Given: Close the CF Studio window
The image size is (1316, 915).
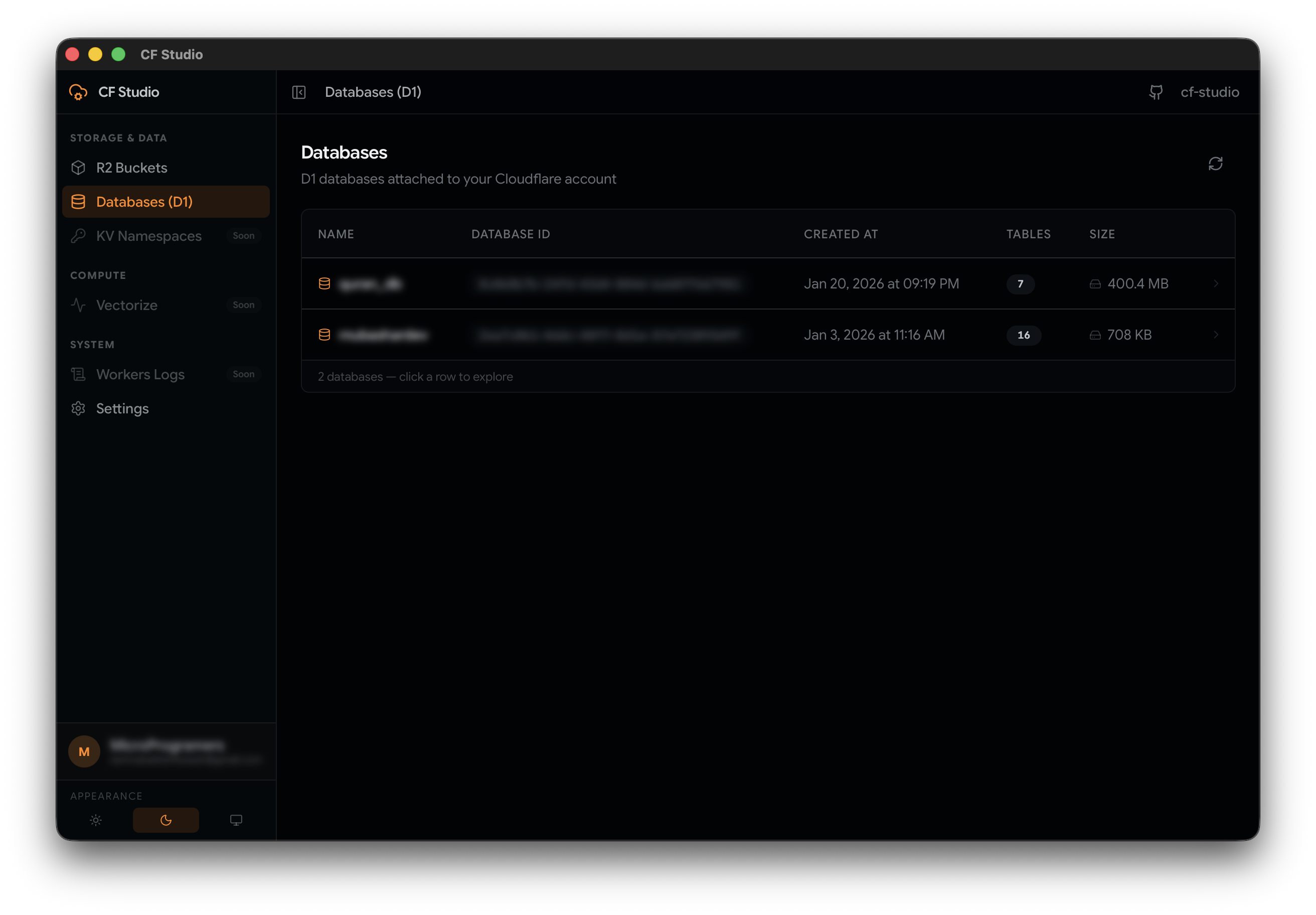Looking at the screenshot, I should click(73, 55).
